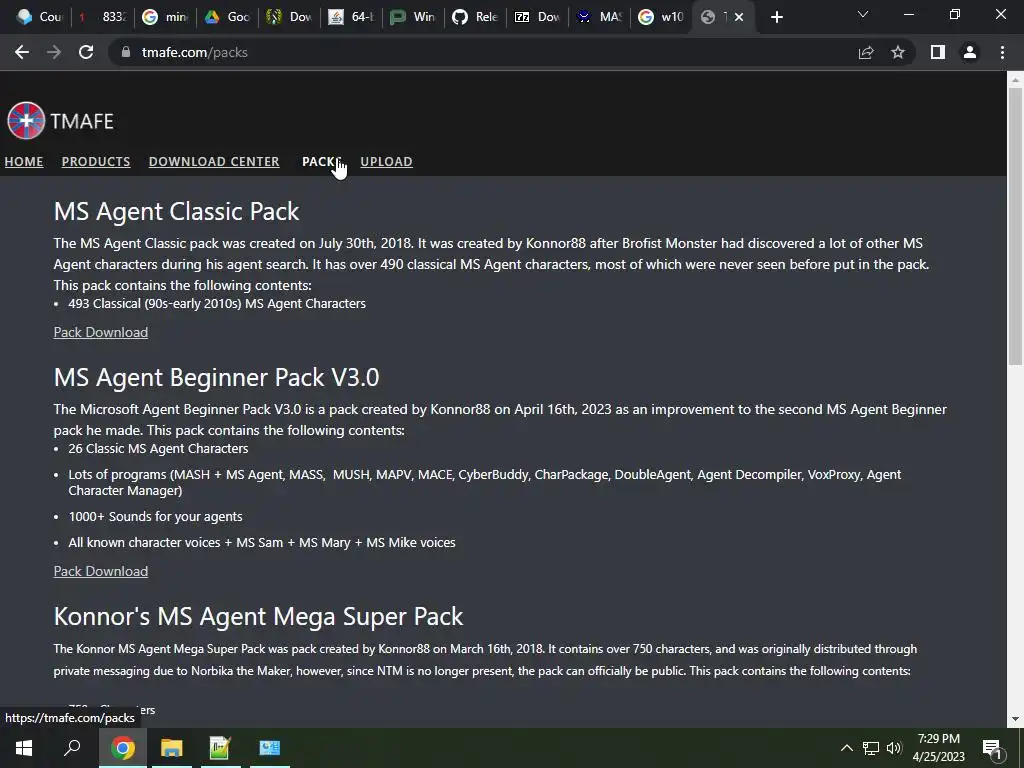Open the blue window taskbar app
Viewport: 1024px width, 768px height.
coord(270,748)
